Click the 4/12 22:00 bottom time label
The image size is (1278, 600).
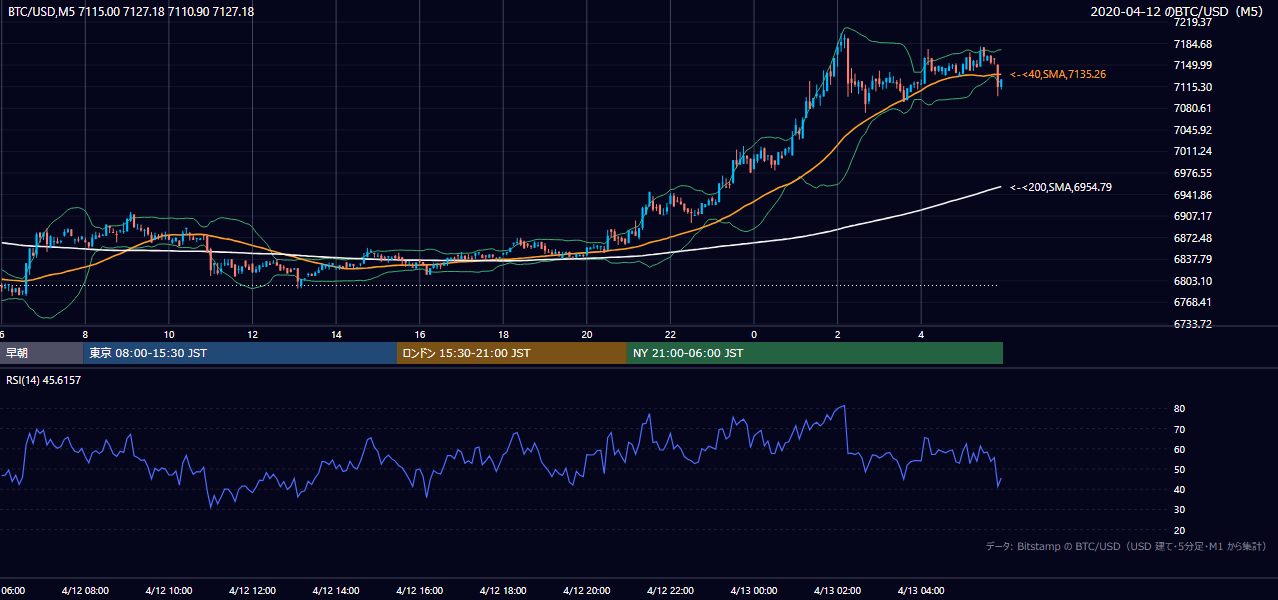click(x=669, y=591)
